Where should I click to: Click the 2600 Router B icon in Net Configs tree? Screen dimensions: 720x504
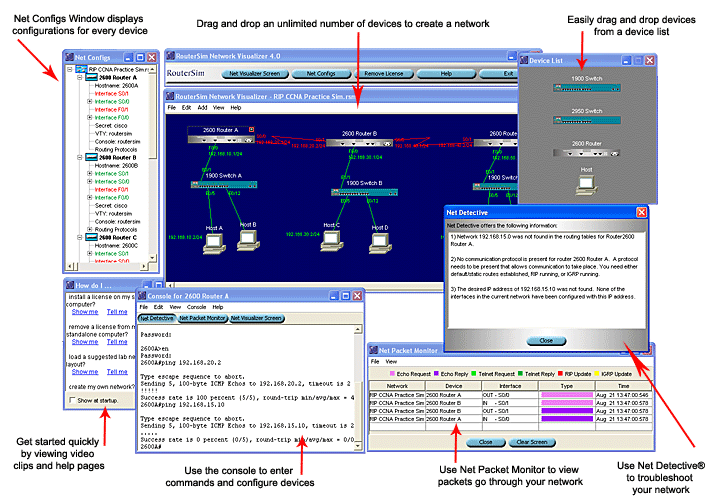click(91, 157)
